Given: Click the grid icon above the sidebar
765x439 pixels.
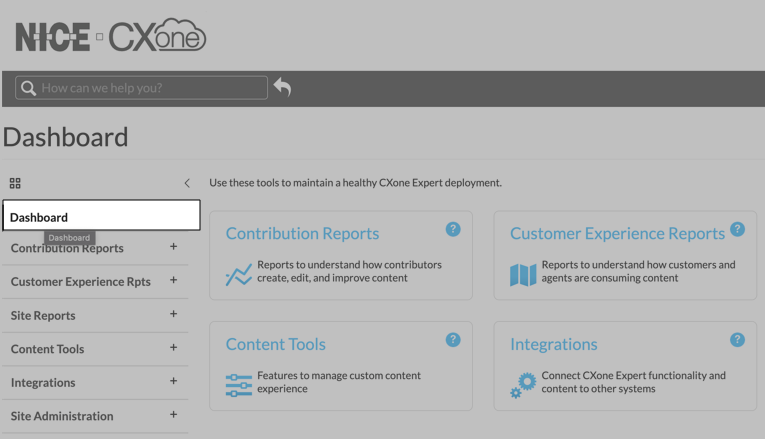Looking at the screenshot, I should point(15,184).
